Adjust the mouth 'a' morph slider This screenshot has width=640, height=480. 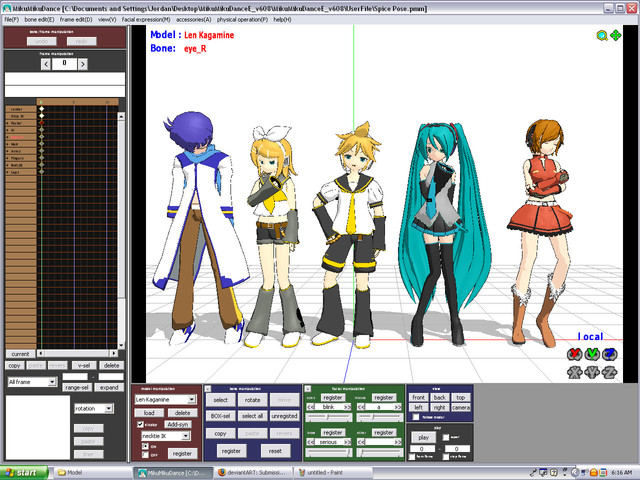tap(379, 417)
